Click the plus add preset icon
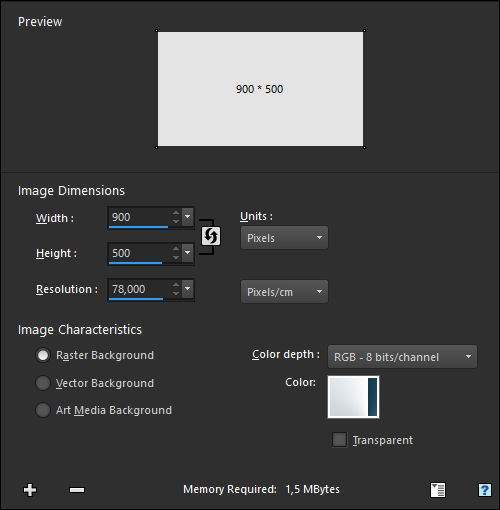Viewport: 500px width, 510px height. click(x=30, y=490)
